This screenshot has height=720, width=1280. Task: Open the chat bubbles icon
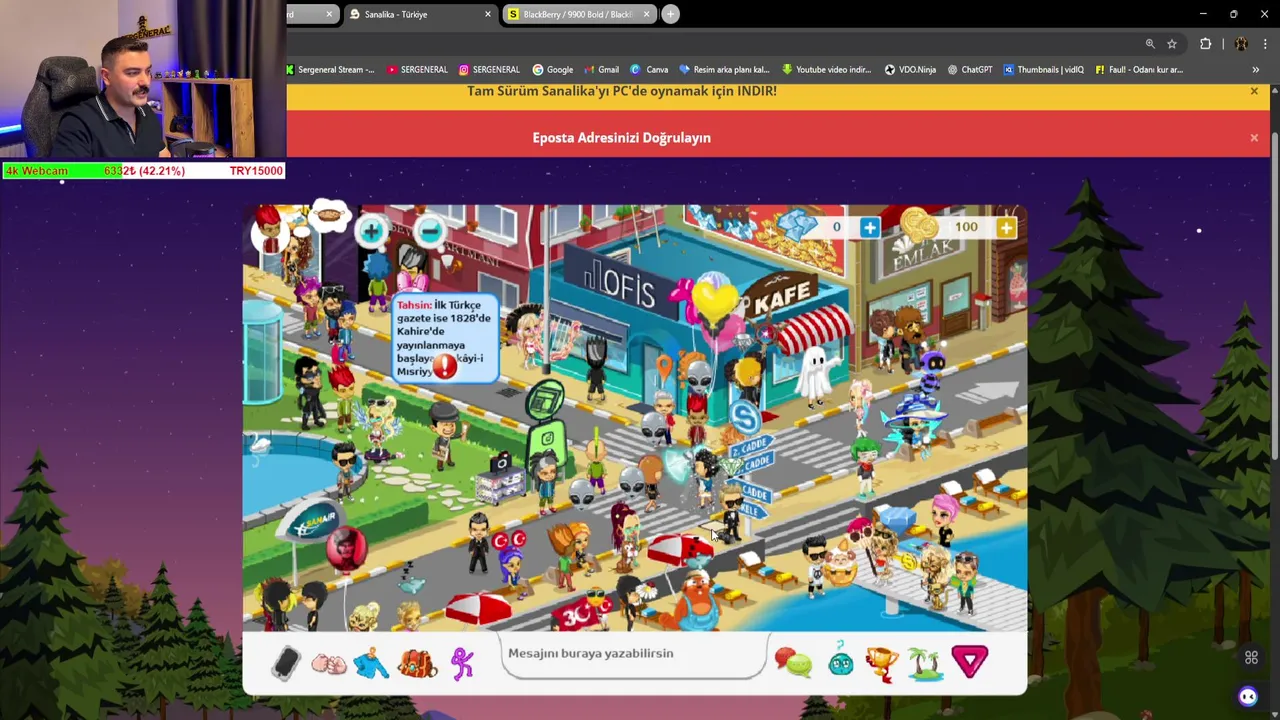pos(794,662)
